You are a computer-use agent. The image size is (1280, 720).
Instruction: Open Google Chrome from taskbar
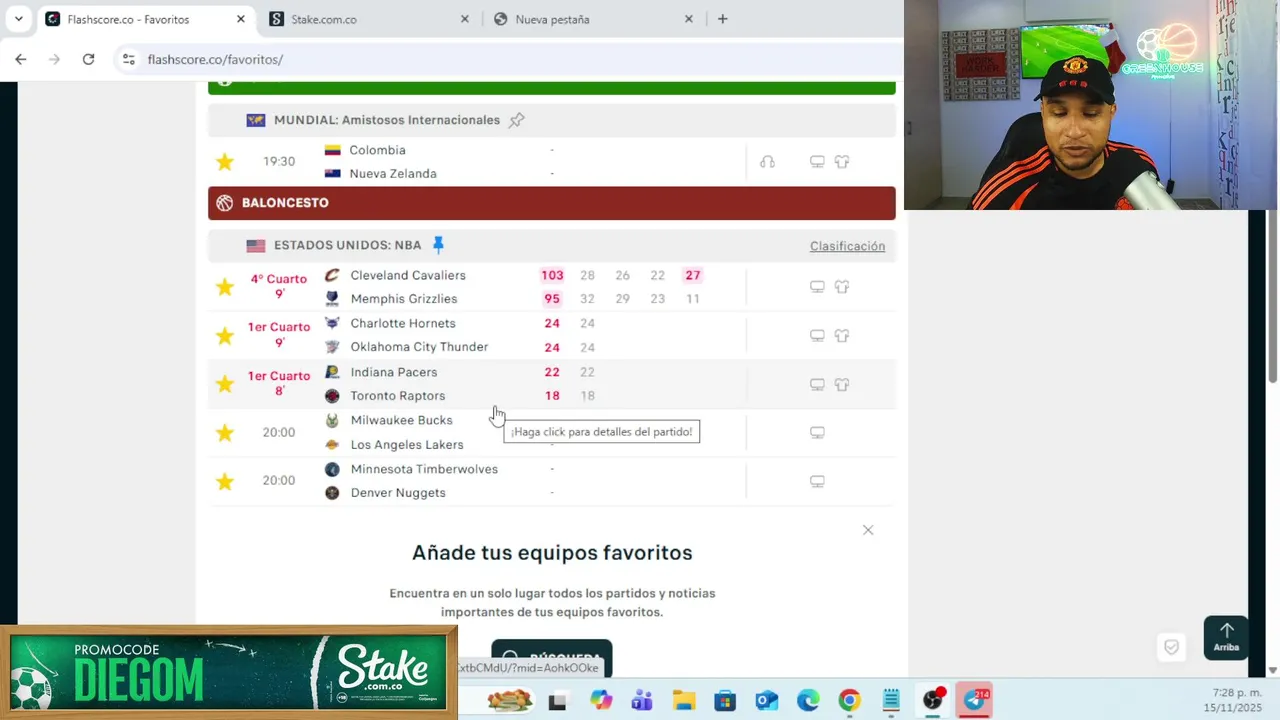coord(849,700)
